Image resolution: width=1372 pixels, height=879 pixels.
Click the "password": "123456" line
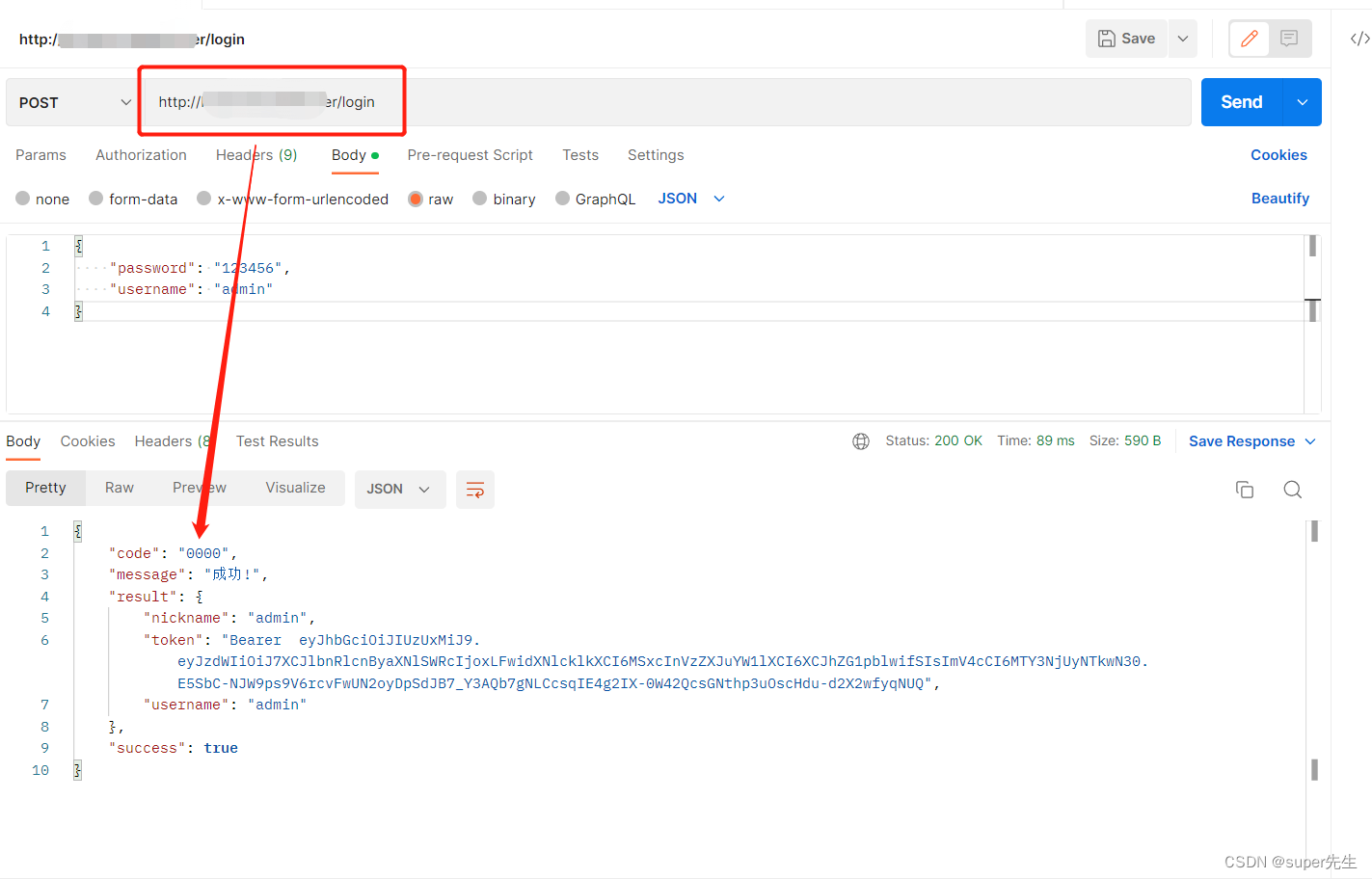point(200,268)
